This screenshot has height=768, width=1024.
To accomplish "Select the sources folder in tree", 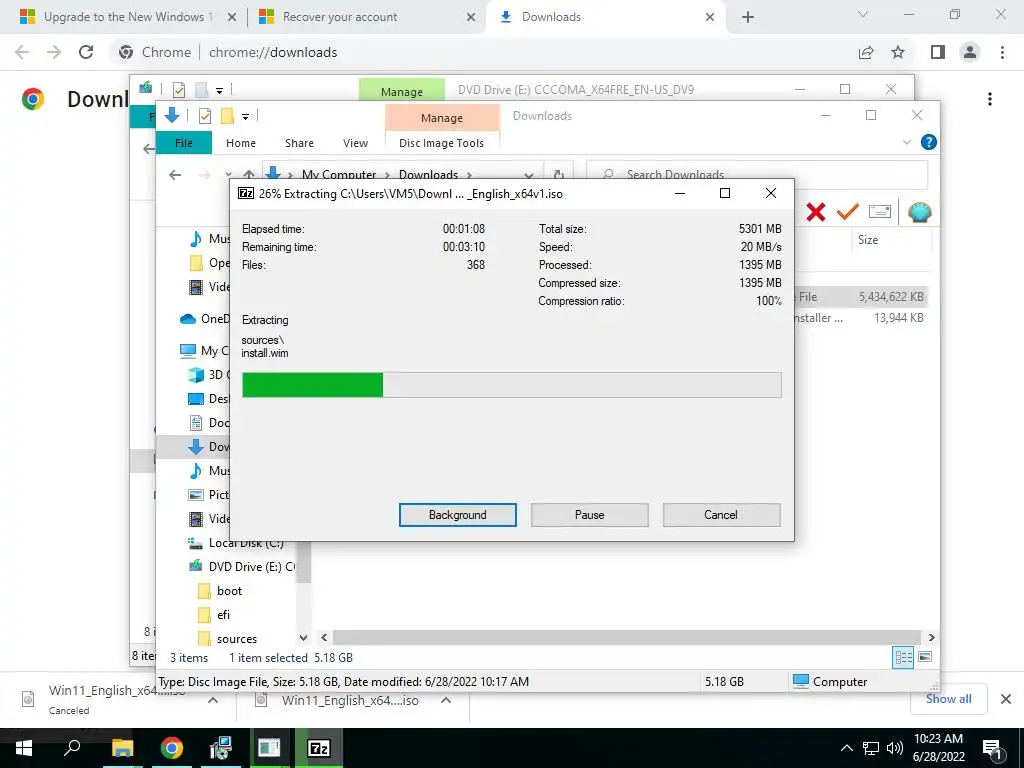I will tap(236, 639).
